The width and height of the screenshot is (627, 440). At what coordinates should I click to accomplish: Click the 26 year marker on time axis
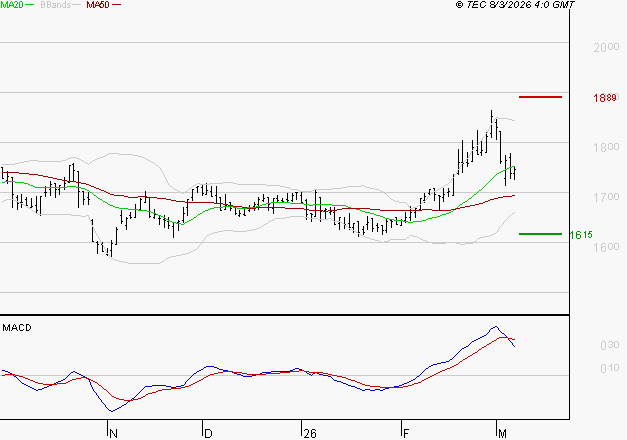click(310, 434)
